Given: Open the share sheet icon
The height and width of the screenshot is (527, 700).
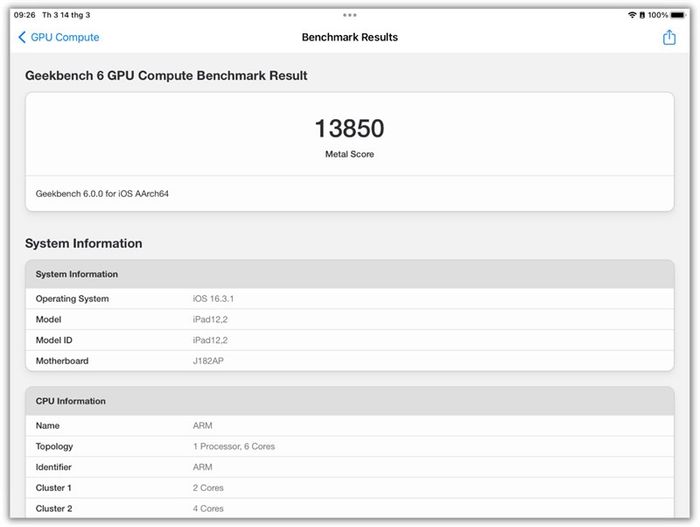Looking at the screenshot, I should [x=669, y=37].
